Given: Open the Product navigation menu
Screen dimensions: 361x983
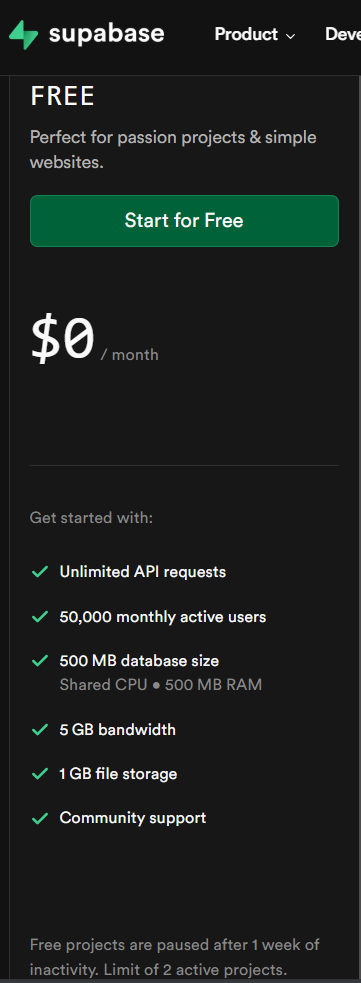Looking at the screenshot, I should click(x=254, y=34).
